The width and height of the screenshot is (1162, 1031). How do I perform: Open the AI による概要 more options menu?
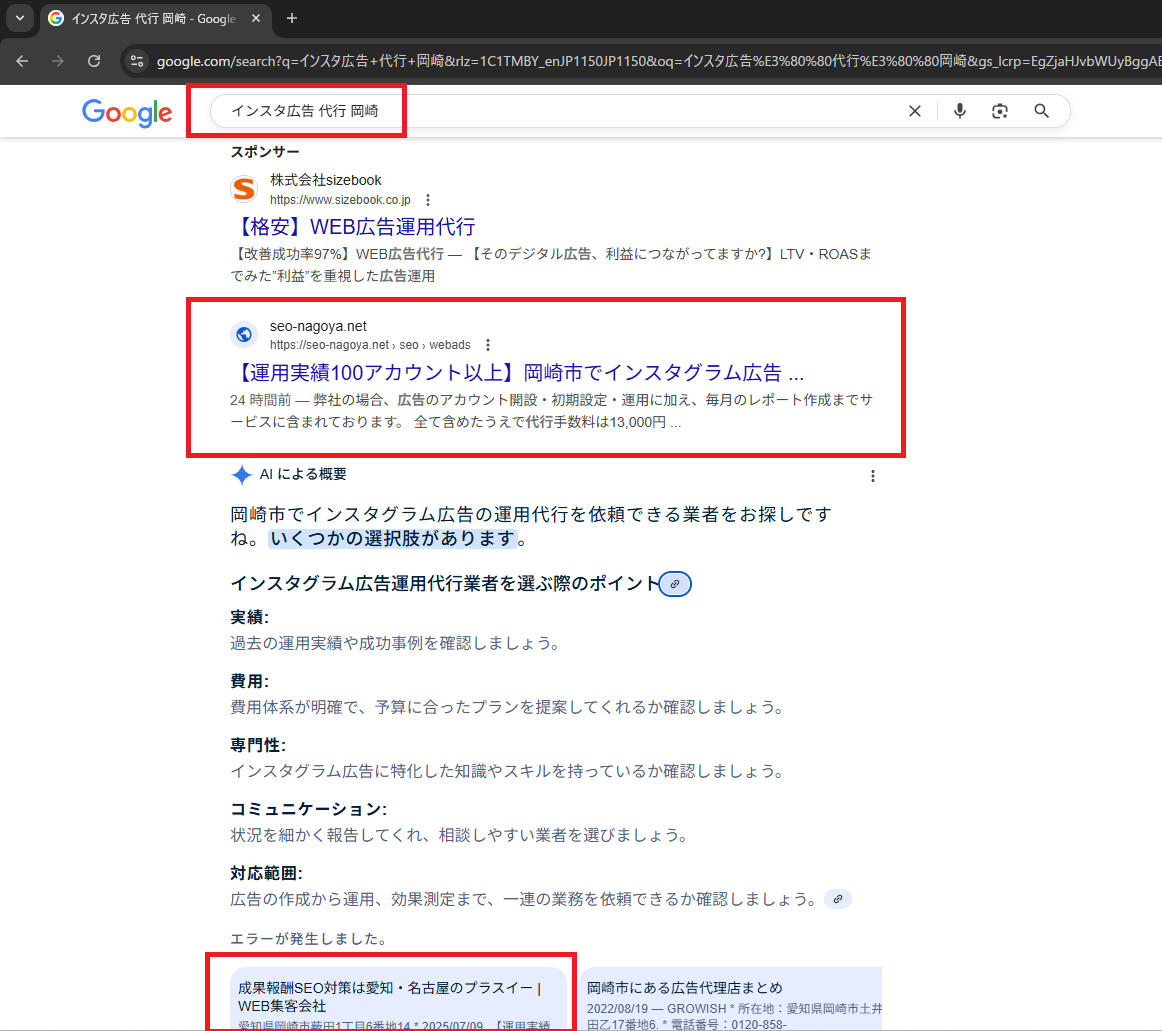(873, 476)
